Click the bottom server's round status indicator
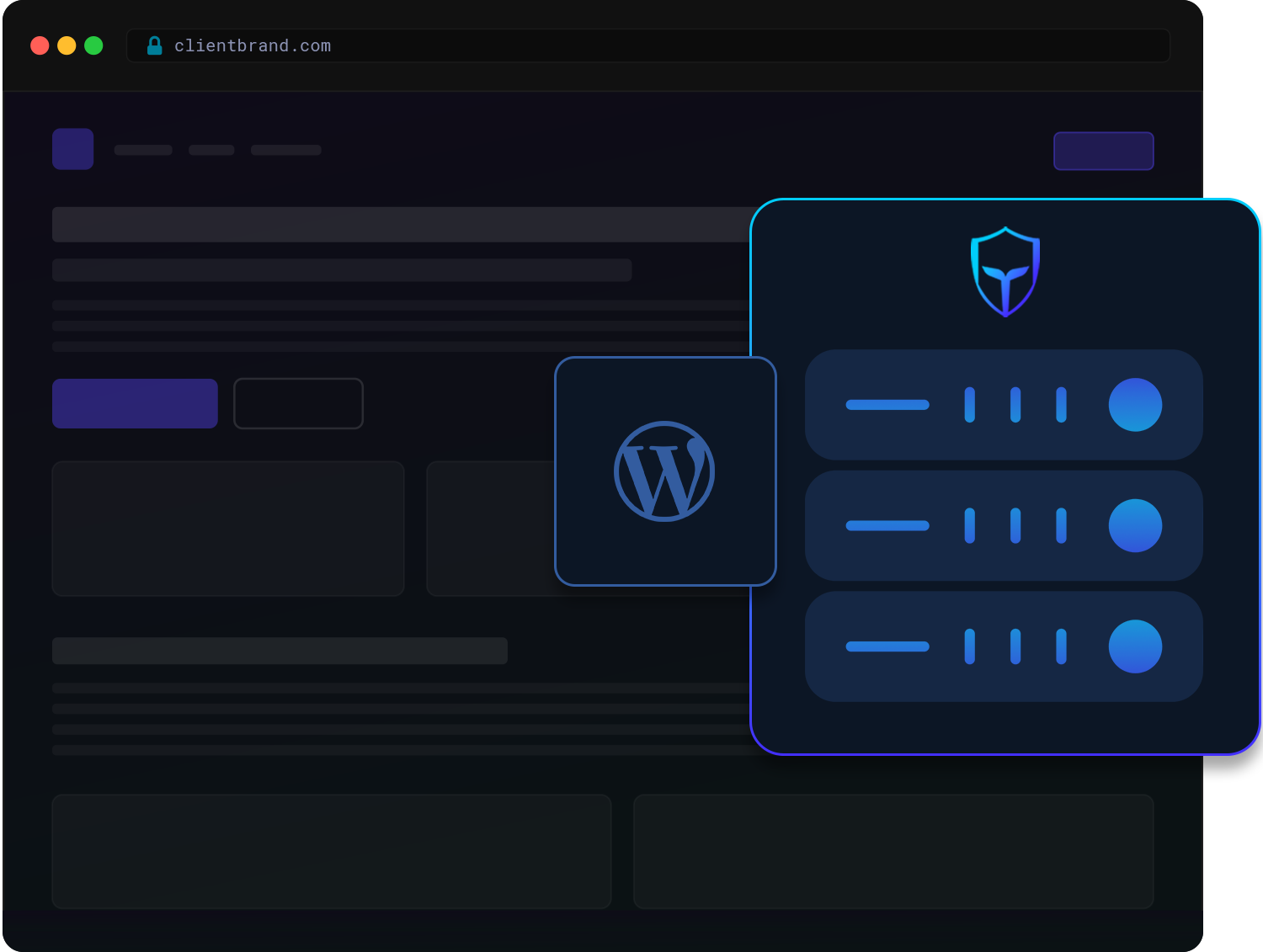 (x=1135, y=646)
